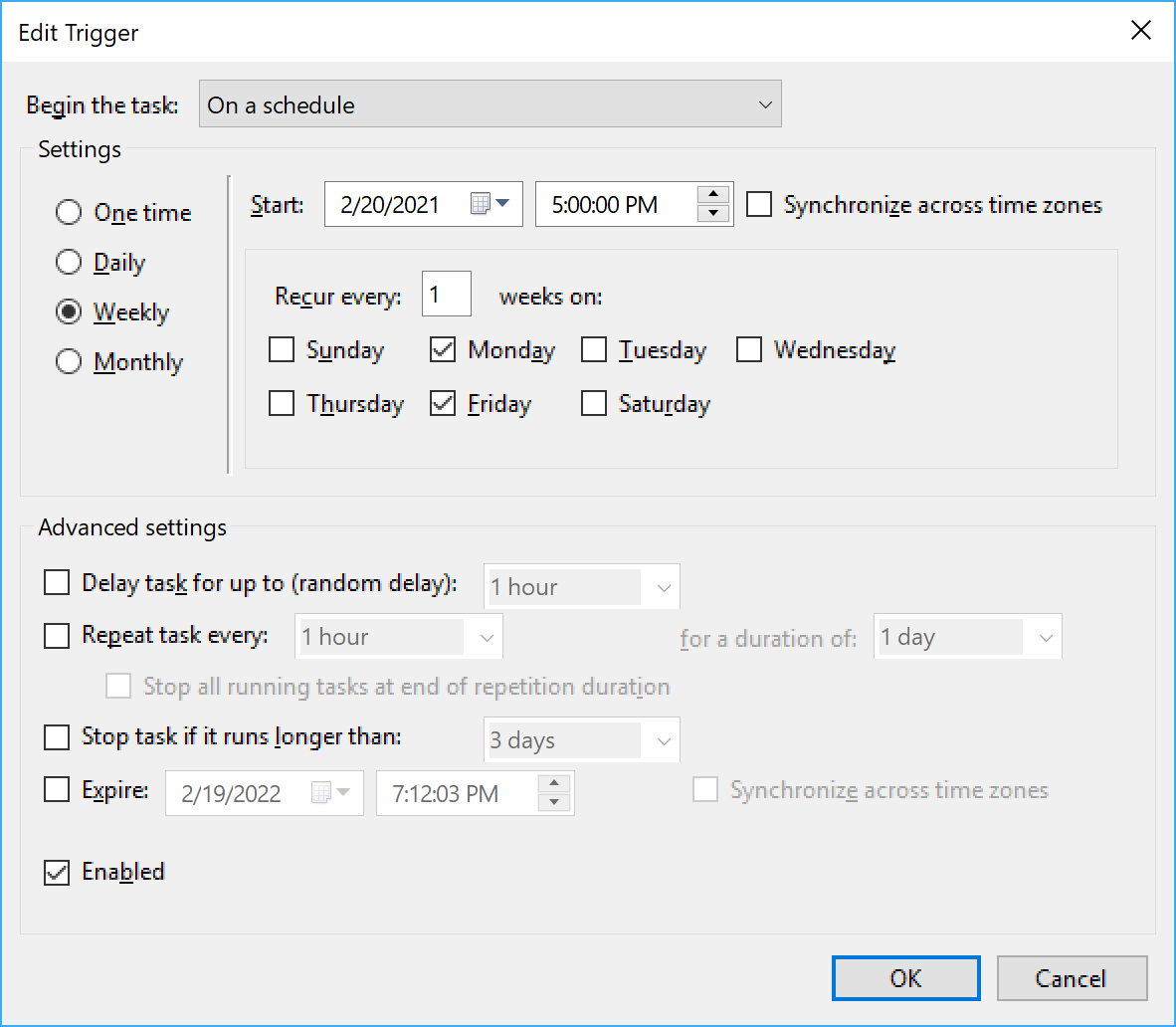Uncheck the Friday checkbox
Image resolution: width=1176 pixels, height=1027 pixels.
443,404
